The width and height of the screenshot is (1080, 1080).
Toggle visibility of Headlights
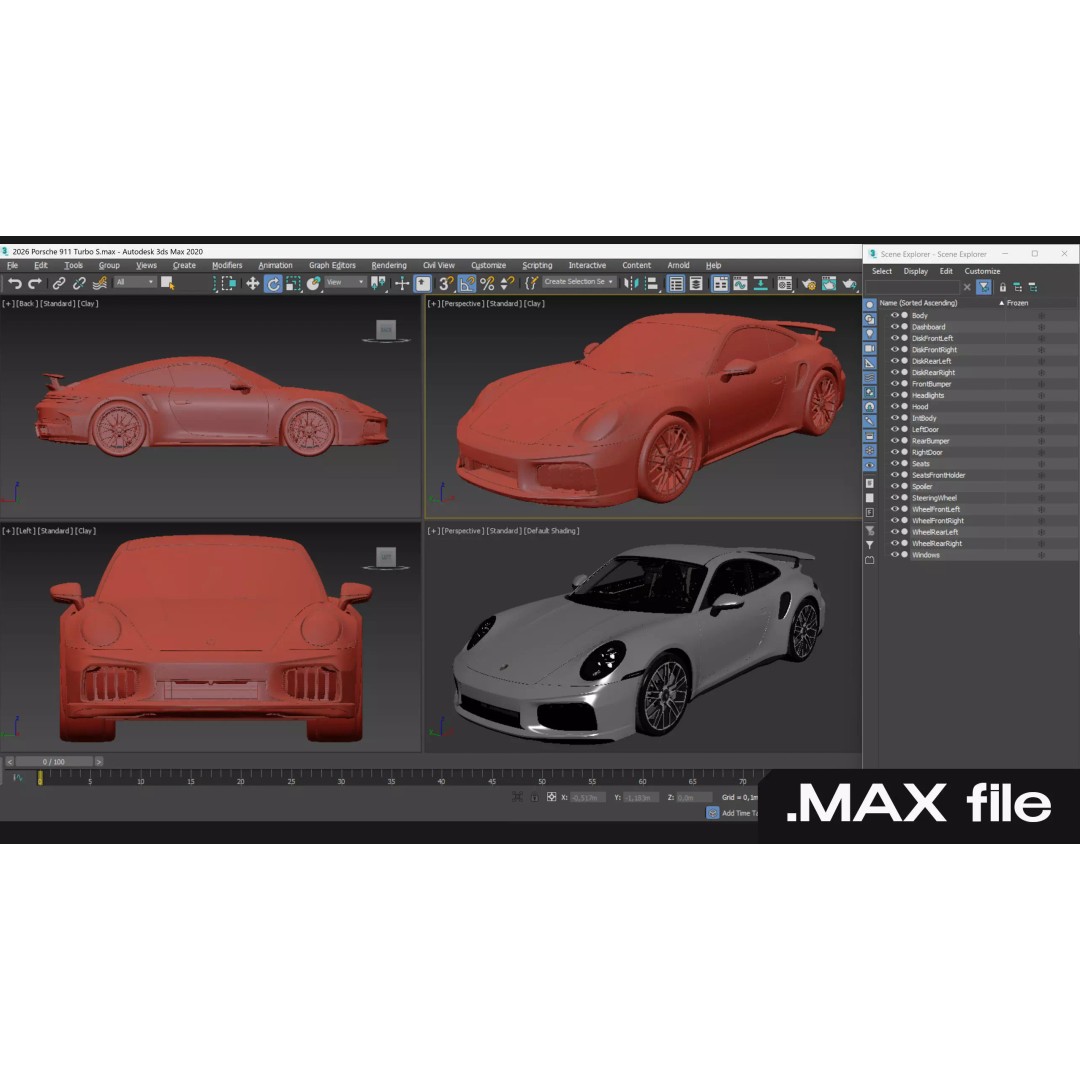(x=895, y=395)
